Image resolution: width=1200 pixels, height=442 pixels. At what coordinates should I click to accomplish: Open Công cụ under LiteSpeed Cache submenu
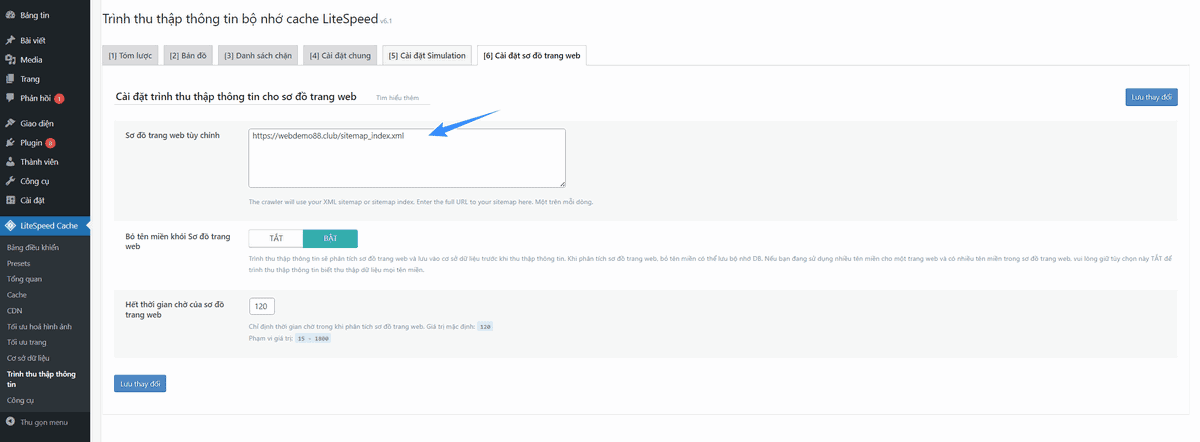tap(20, 399)
